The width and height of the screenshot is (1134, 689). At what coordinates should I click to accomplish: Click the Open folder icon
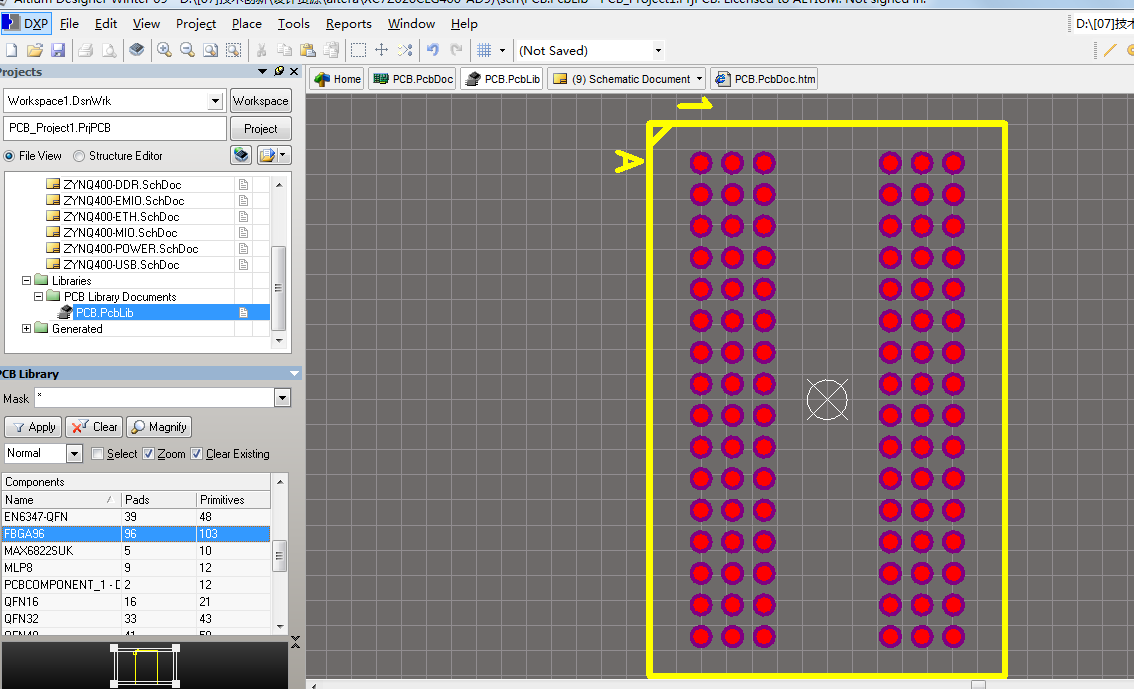pos(35,51)
